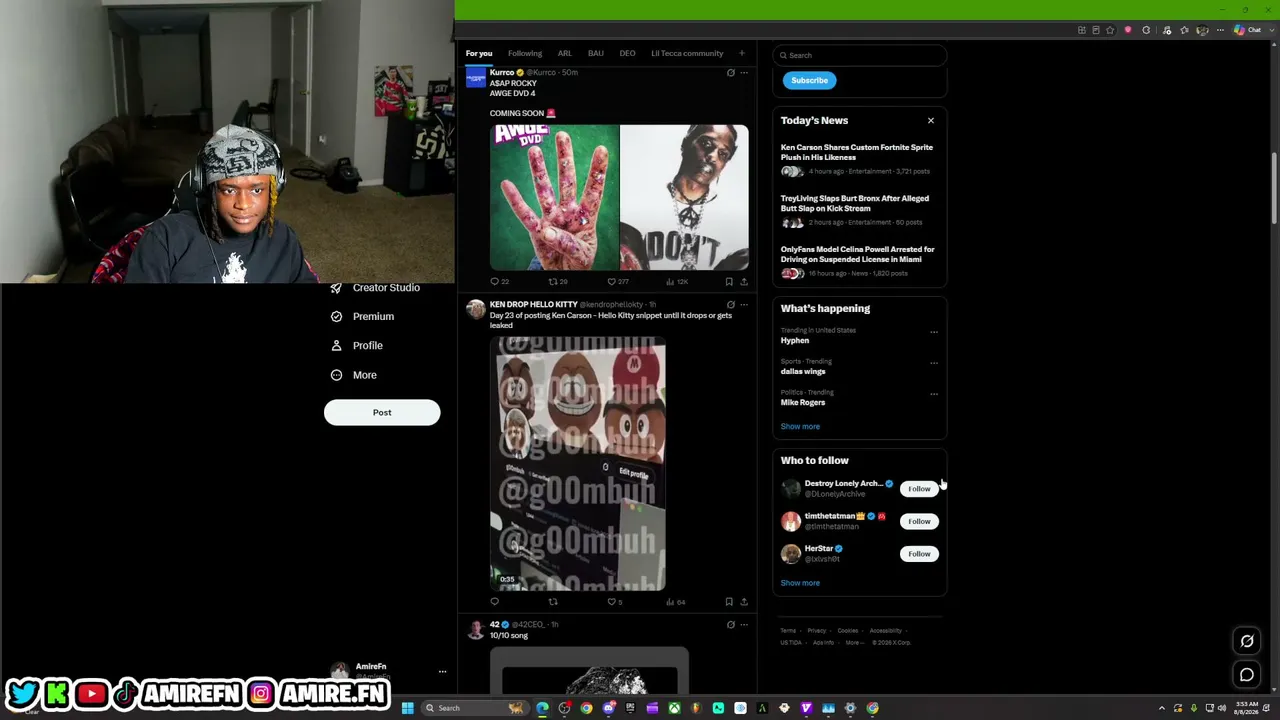This screenshot has height=720, width=1280.
Task: Repost the Hello Kitty snippet post
Action: (x=553, y=602)
